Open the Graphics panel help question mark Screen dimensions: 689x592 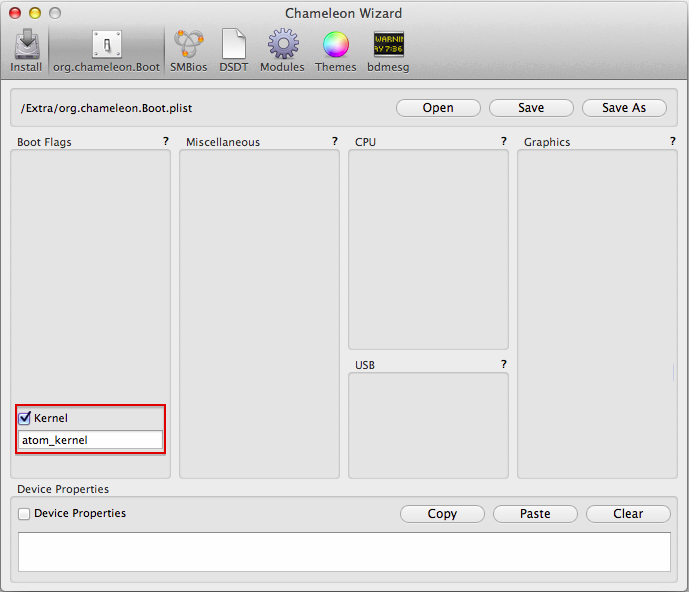673,142
